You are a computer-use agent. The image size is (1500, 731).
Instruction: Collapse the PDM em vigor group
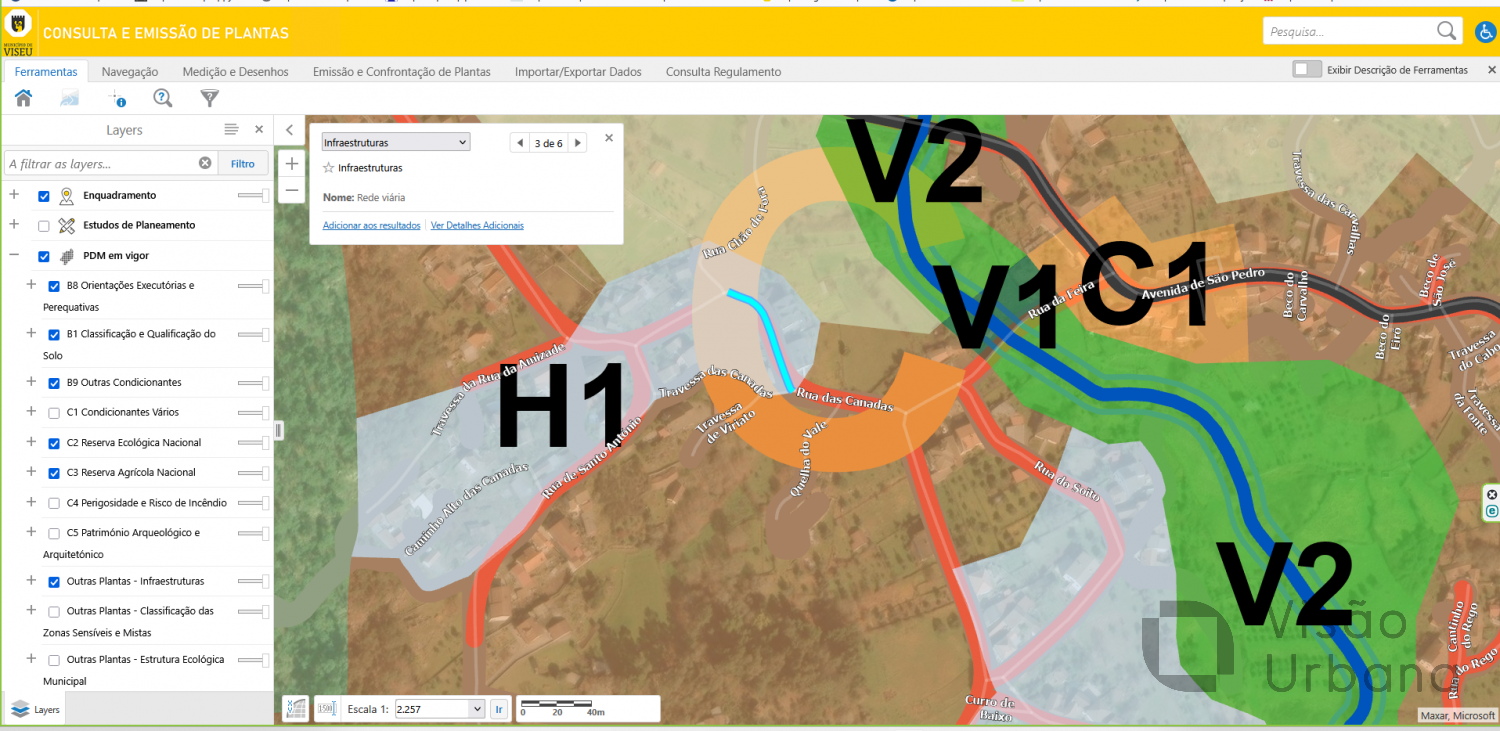pyautogui.click(x=14, y=256)
